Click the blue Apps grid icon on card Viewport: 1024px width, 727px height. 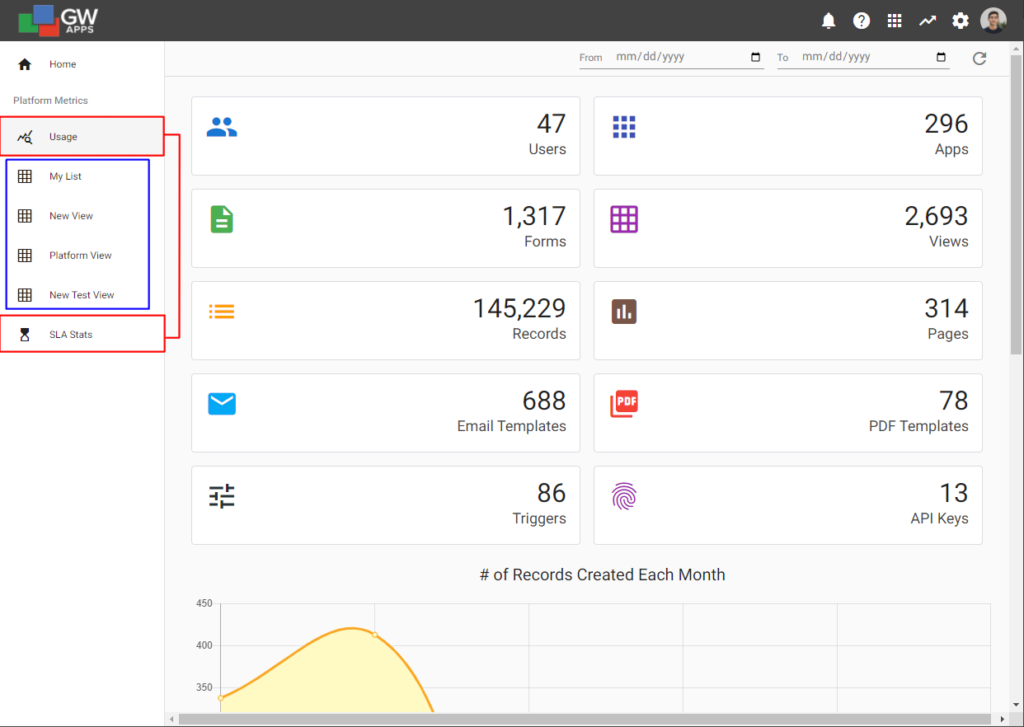coord(624,127)
